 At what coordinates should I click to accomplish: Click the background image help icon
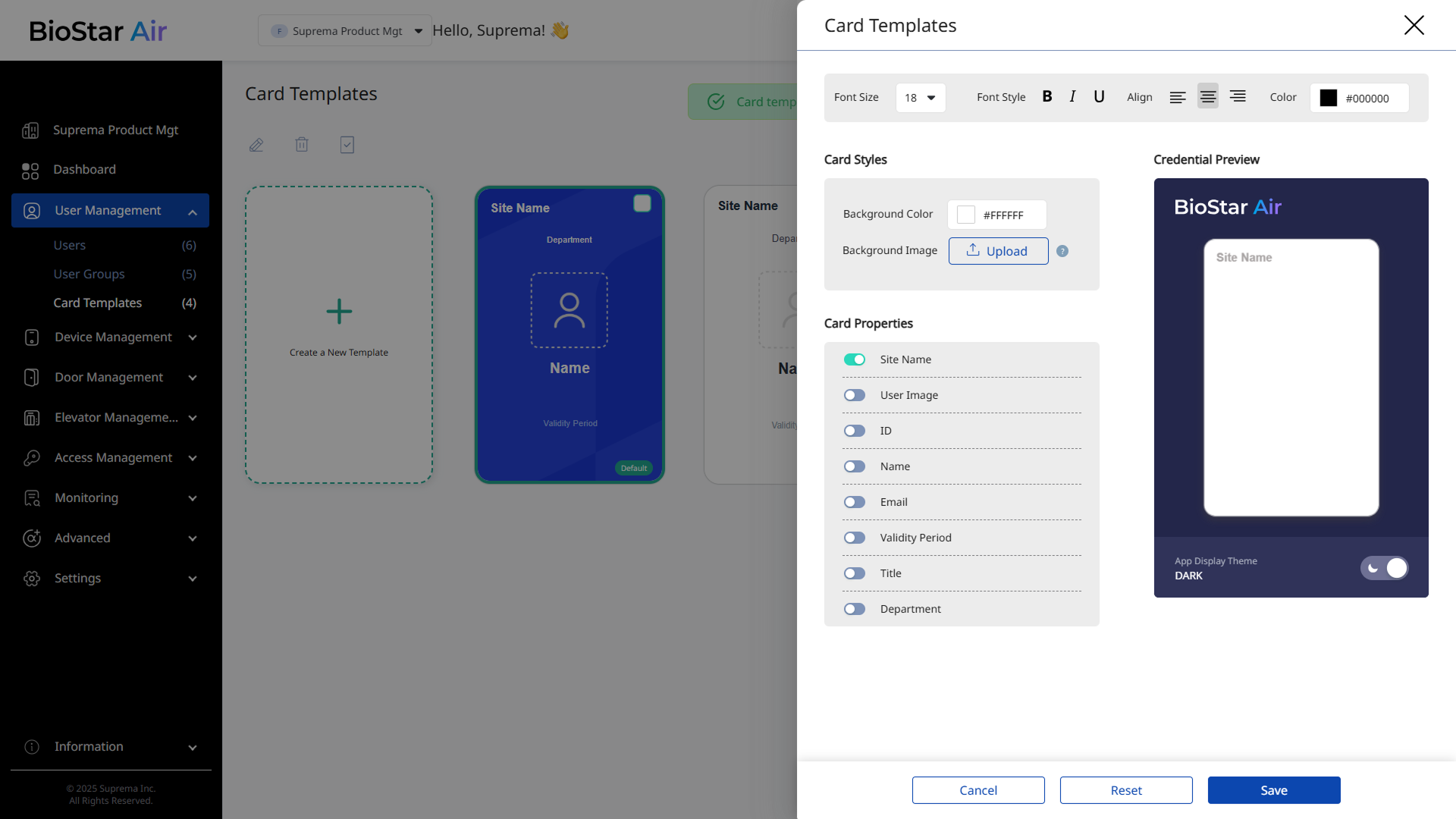[1062, 251]
